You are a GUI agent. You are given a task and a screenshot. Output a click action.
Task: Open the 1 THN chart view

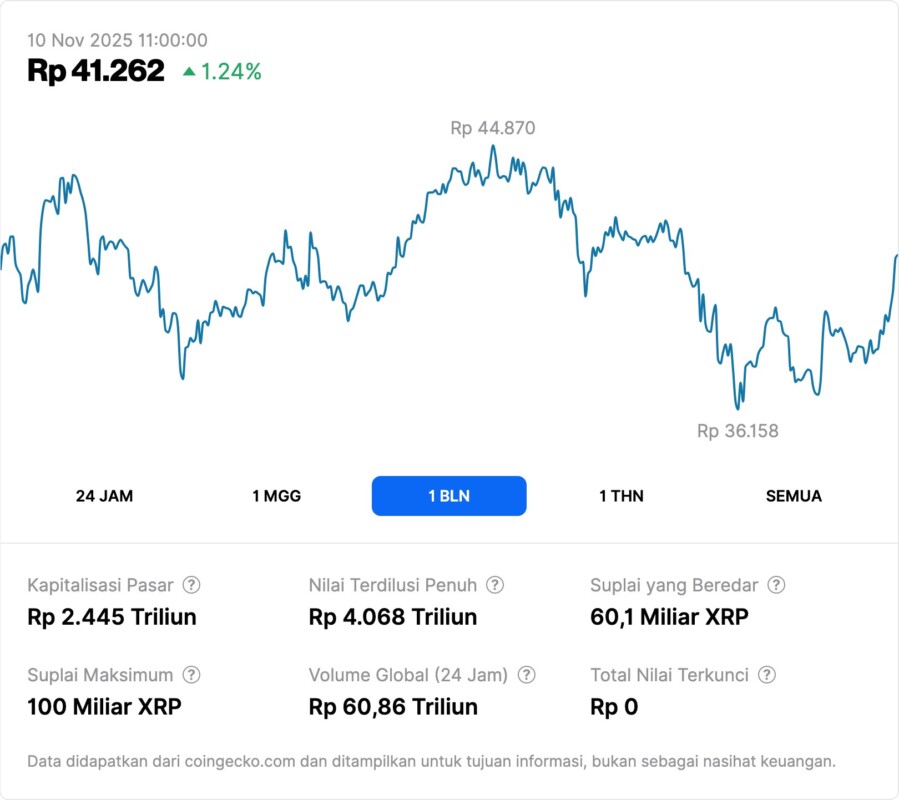620,496
